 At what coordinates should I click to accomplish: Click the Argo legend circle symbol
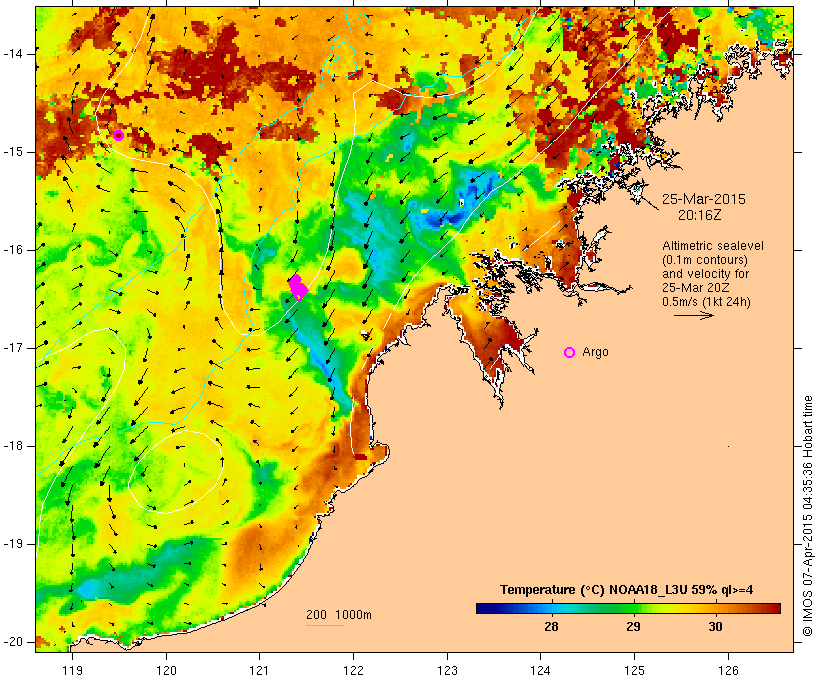tap(570, 353)
